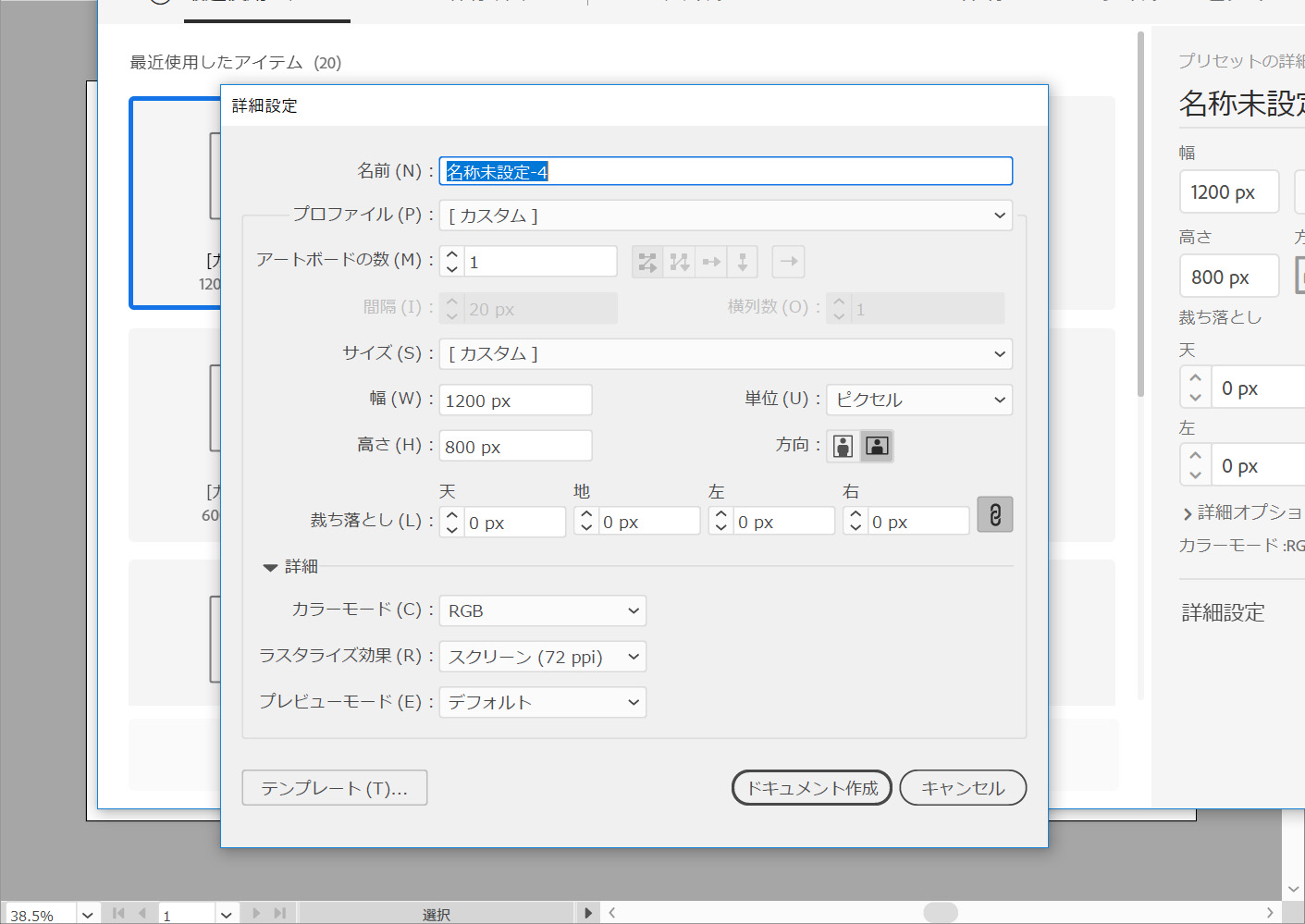Expand 詳細オプション in the preset panel
The image size is (1305, 924).
pyautogui.click(x=1188, y=513)
